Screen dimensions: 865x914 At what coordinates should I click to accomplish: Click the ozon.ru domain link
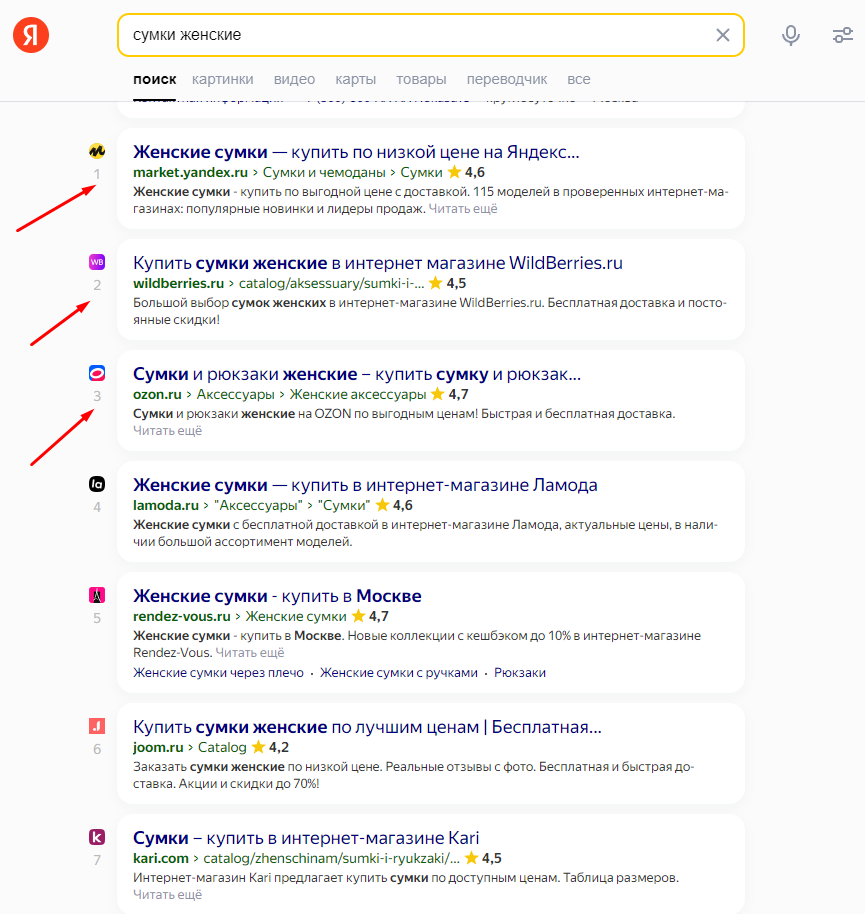click(157, 394)
